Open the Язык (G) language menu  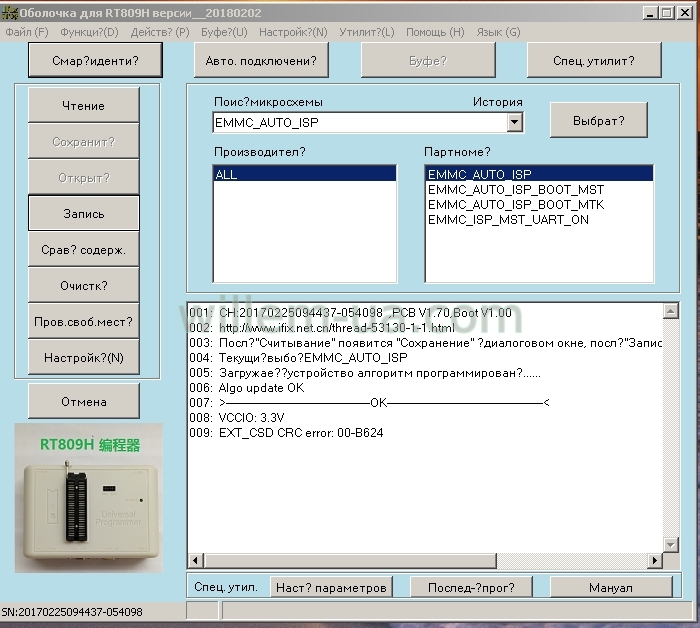tap(498, 32)
